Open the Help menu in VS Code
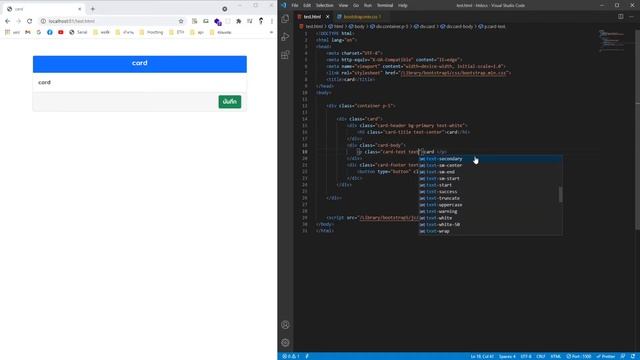The height and width of the screenshot is (360, 640). click(403, 5)
